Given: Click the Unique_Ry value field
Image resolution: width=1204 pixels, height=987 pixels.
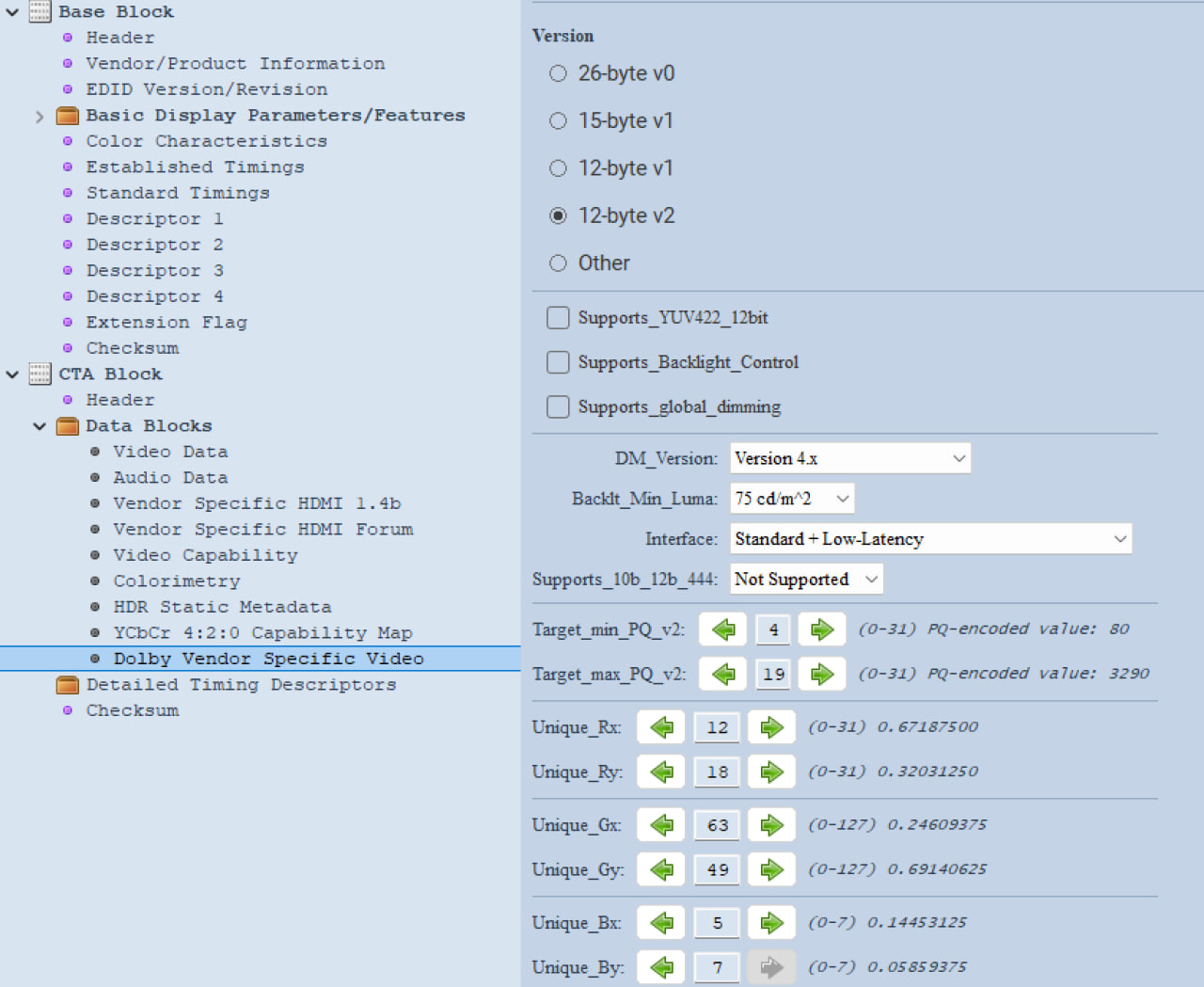Looking at the screenshot, I should [x=717, y=772].
